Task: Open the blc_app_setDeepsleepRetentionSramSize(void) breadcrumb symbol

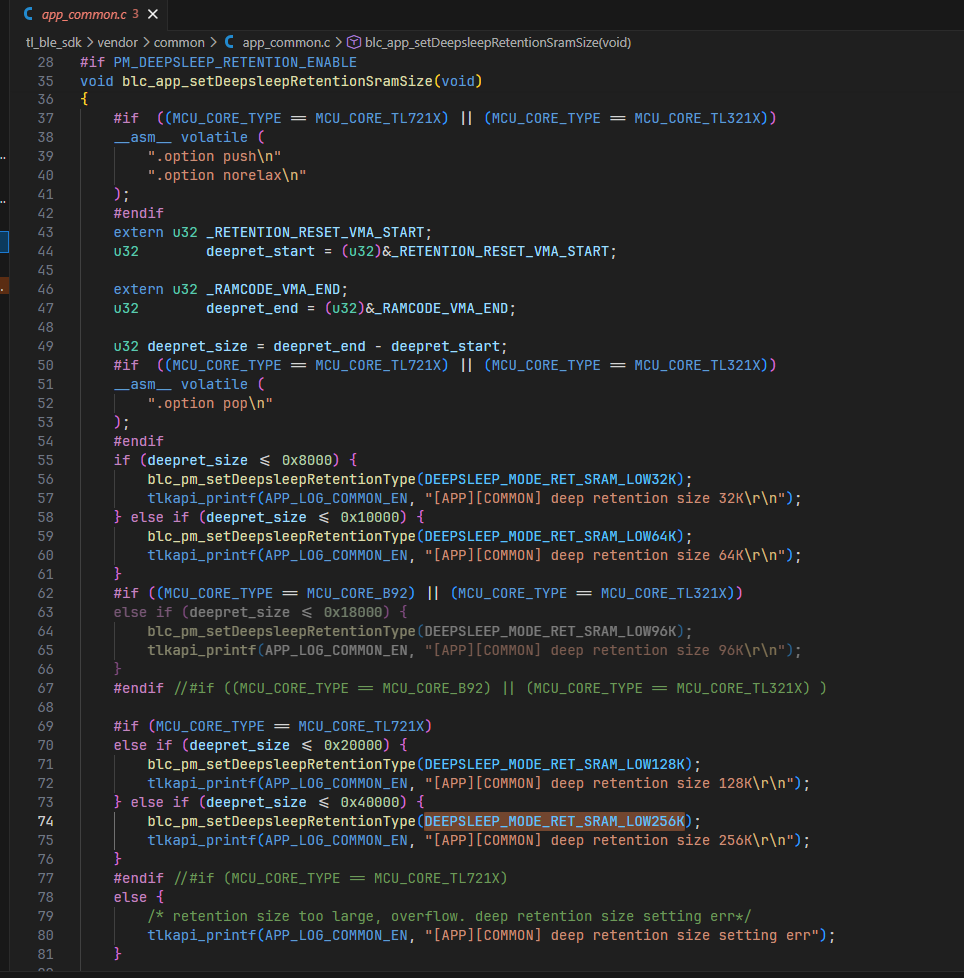Action: tap(498, 42)
